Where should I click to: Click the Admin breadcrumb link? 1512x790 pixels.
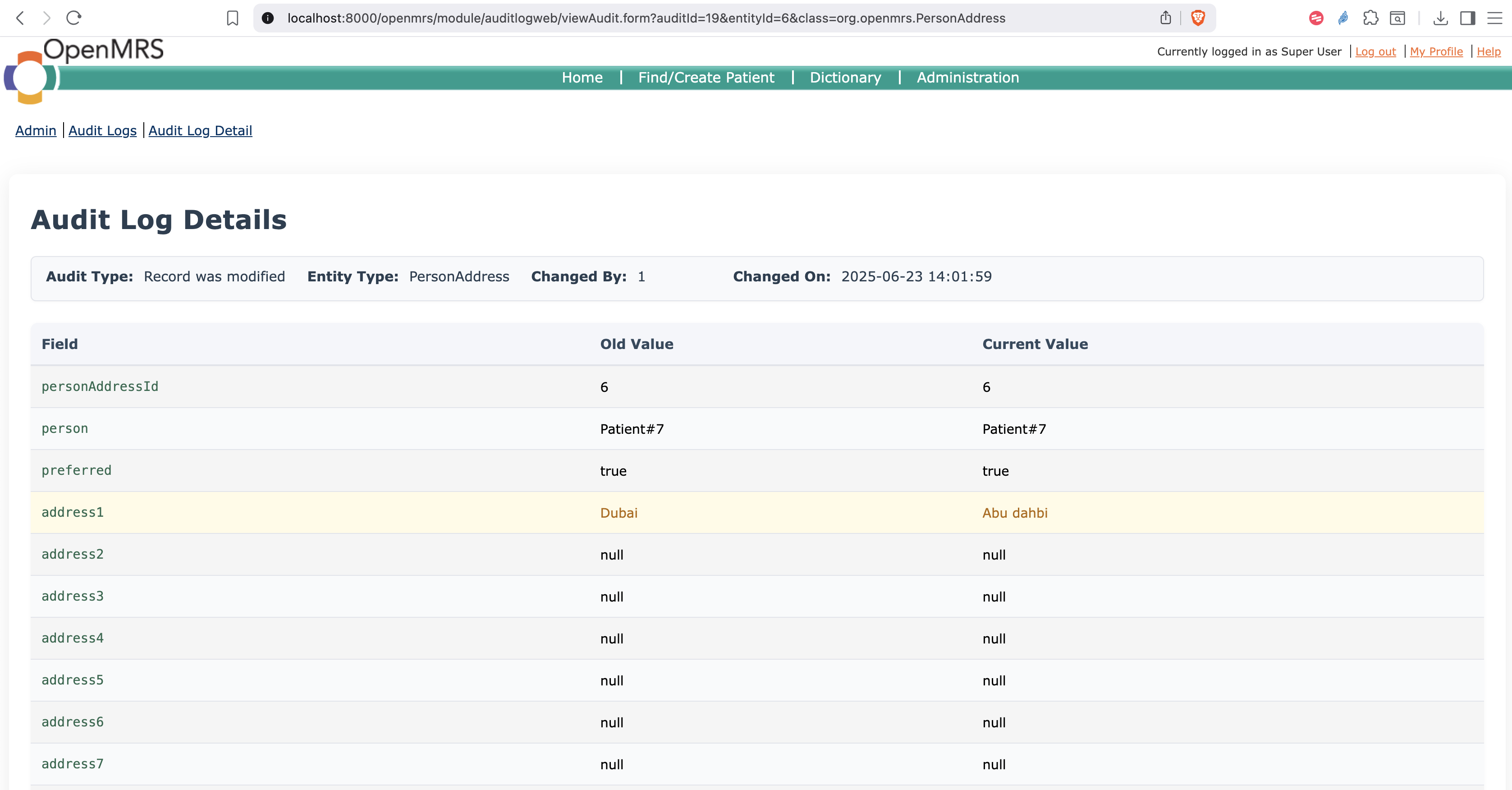pos(36,130)
